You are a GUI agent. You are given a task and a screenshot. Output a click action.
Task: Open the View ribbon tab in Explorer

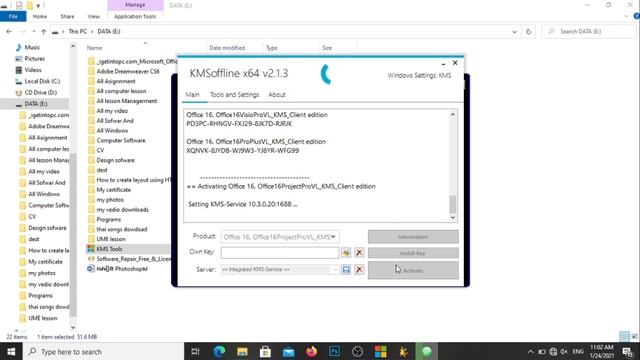(93, 16)
